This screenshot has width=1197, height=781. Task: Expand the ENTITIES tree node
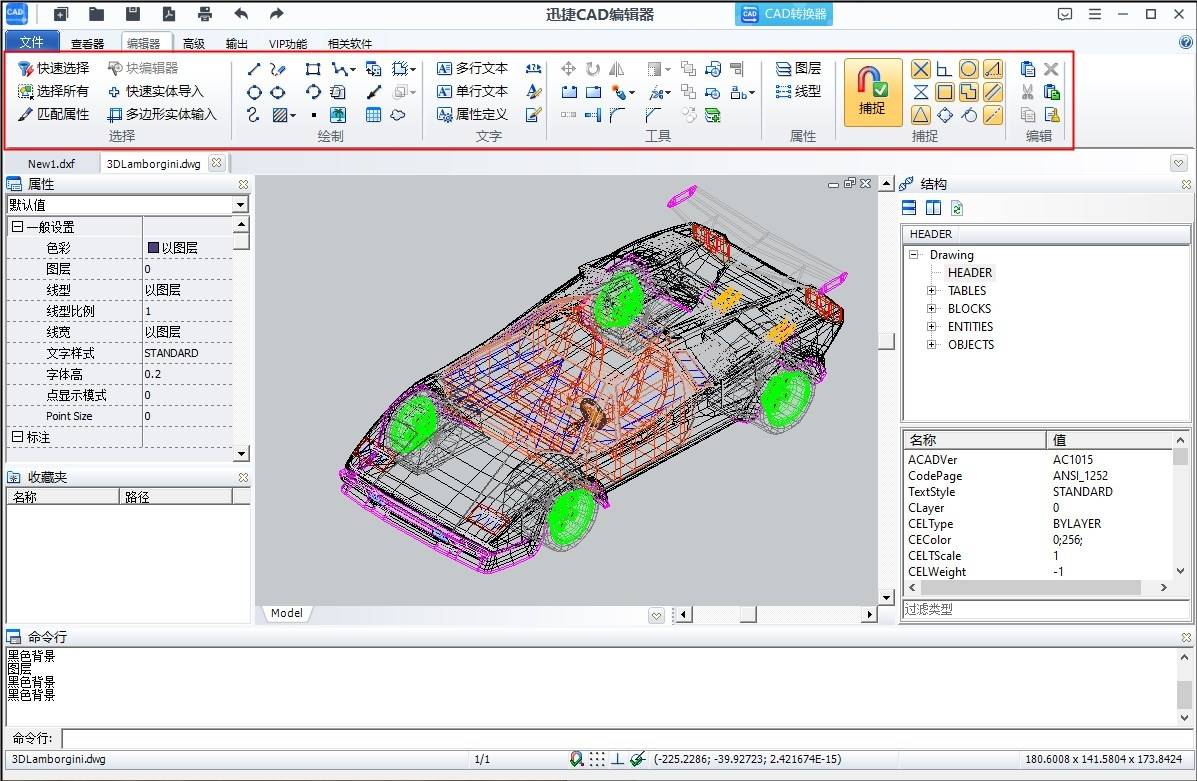tap(931, 326)
